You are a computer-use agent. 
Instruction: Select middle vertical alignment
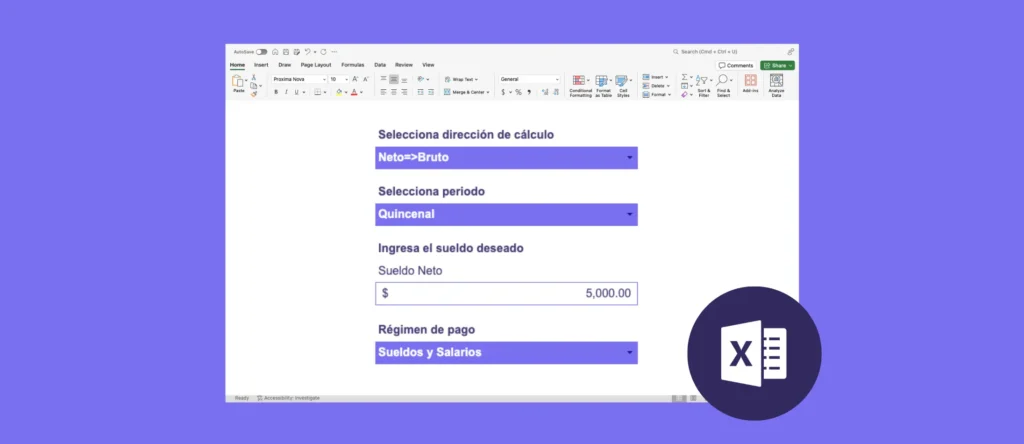(394, 79)
